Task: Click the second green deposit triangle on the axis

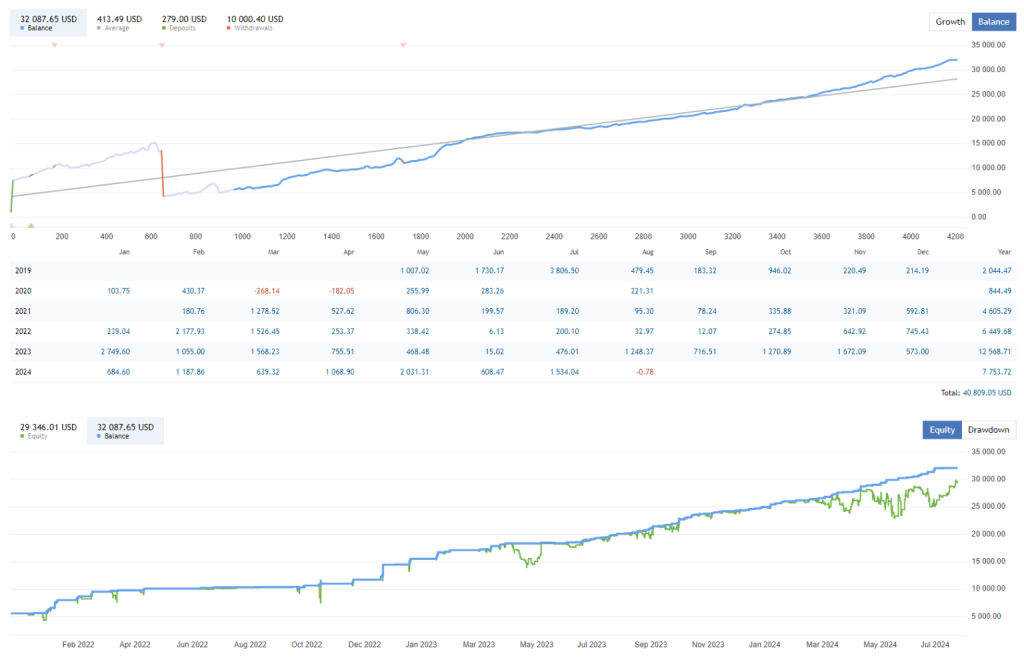Action: [x=30, y=225]
